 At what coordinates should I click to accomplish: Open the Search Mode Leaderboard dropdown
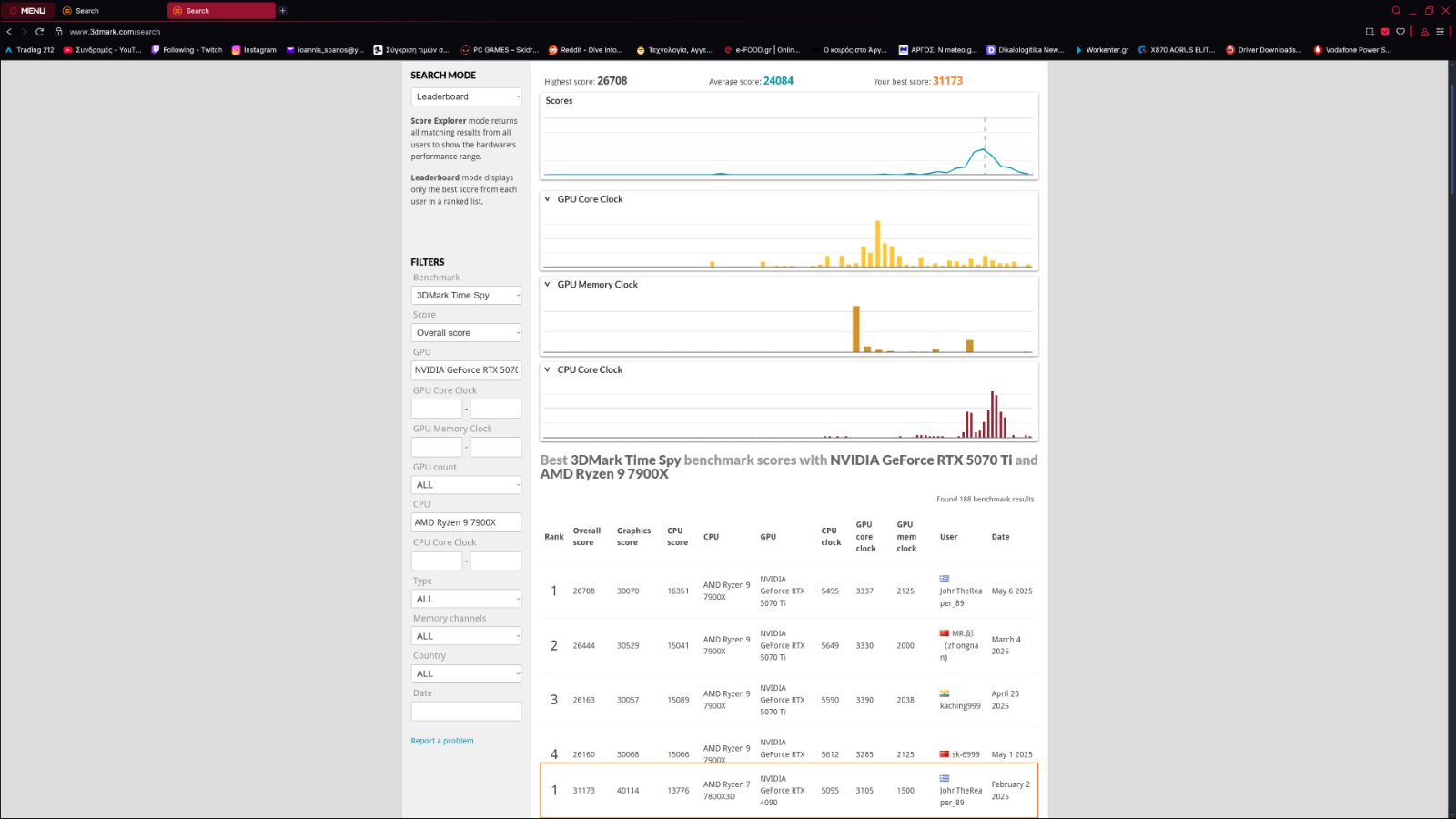click(x=466, y=96)
